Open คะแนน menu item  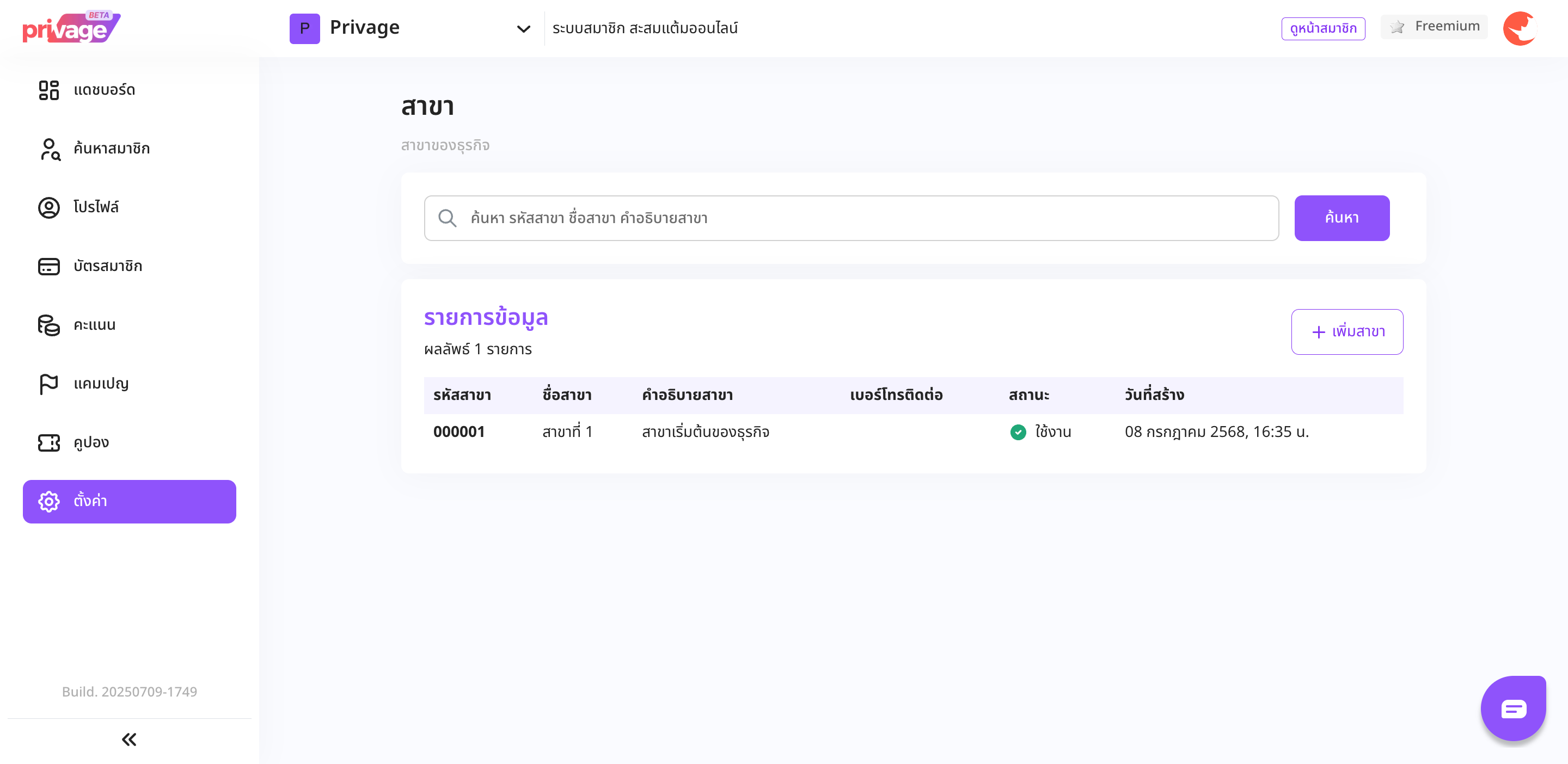tap(129, 325)
